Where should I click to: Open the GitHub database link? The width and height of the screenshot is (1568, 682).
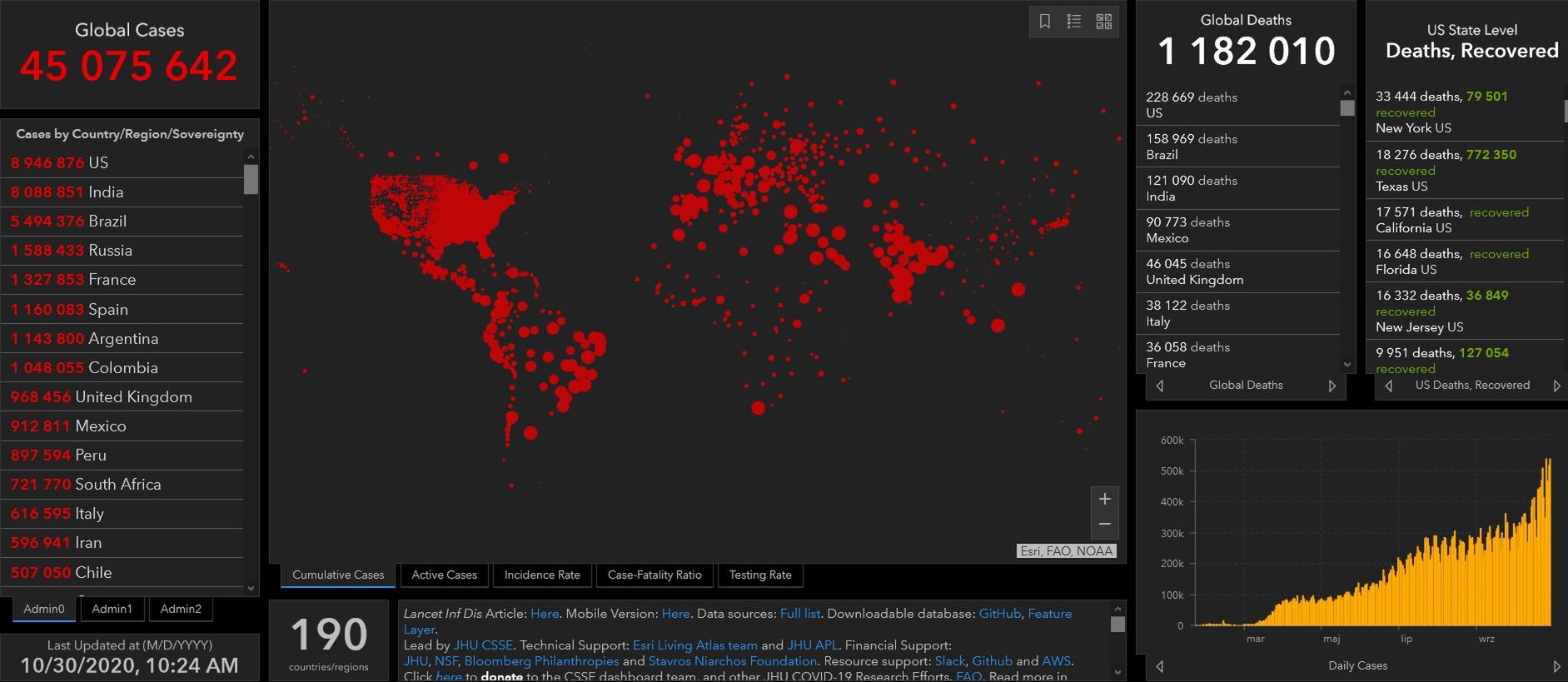click(x=999, y=614)
